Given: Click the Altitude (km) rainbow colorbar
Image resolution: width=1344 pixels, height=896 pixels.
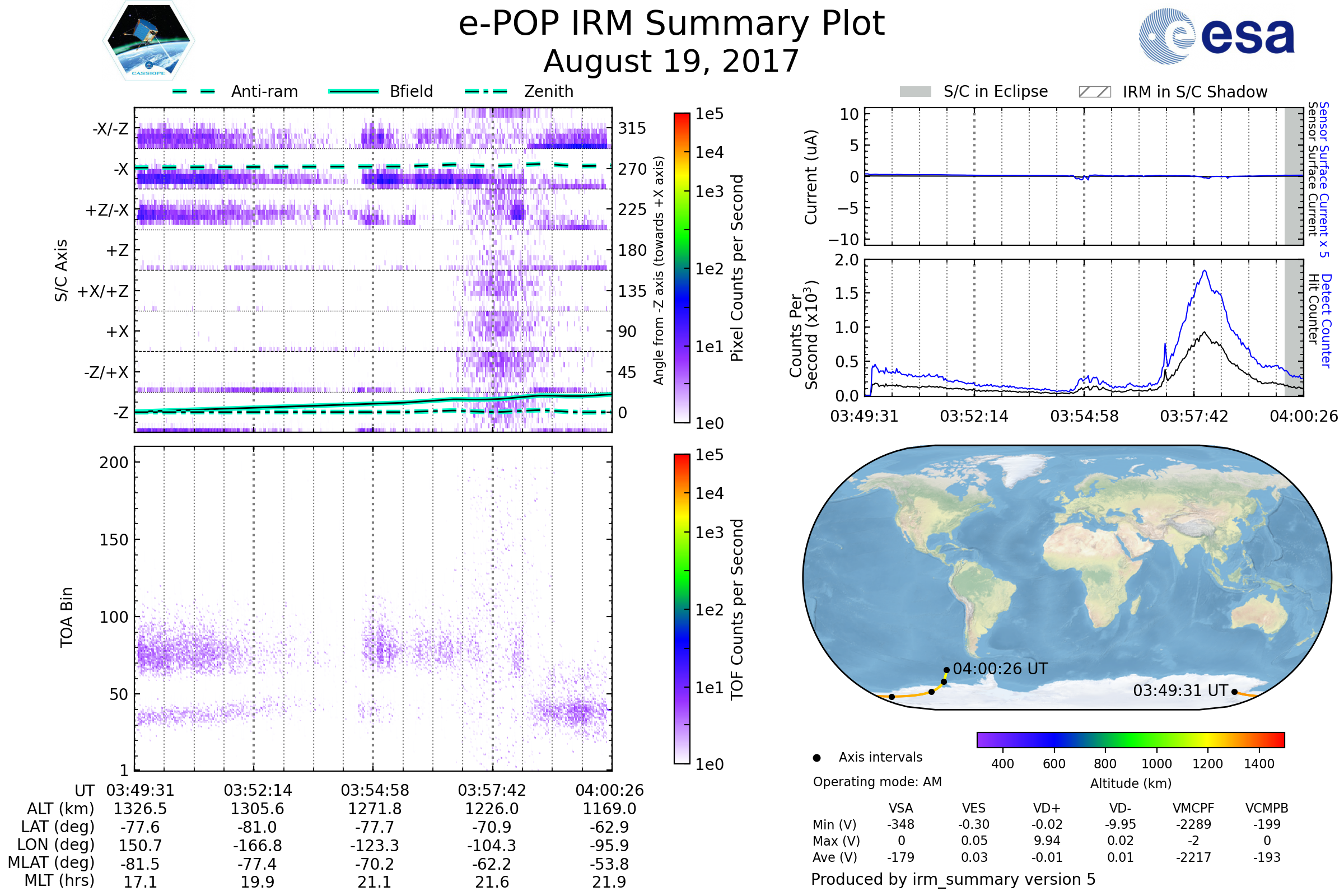Looking at the screenshot, I should tap(1130, 740).
